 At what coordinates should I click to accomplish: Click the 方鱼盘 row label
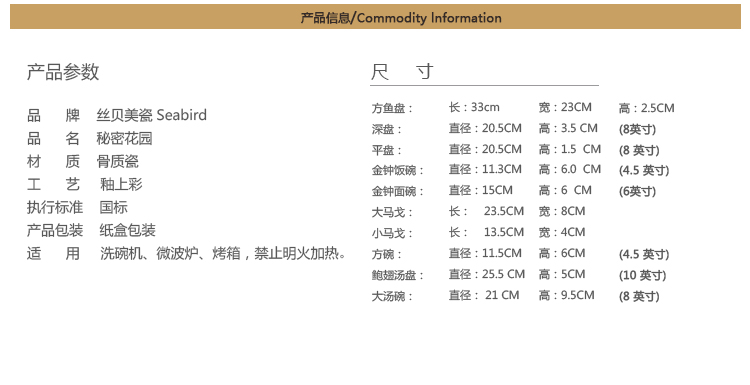coord(392,109)
